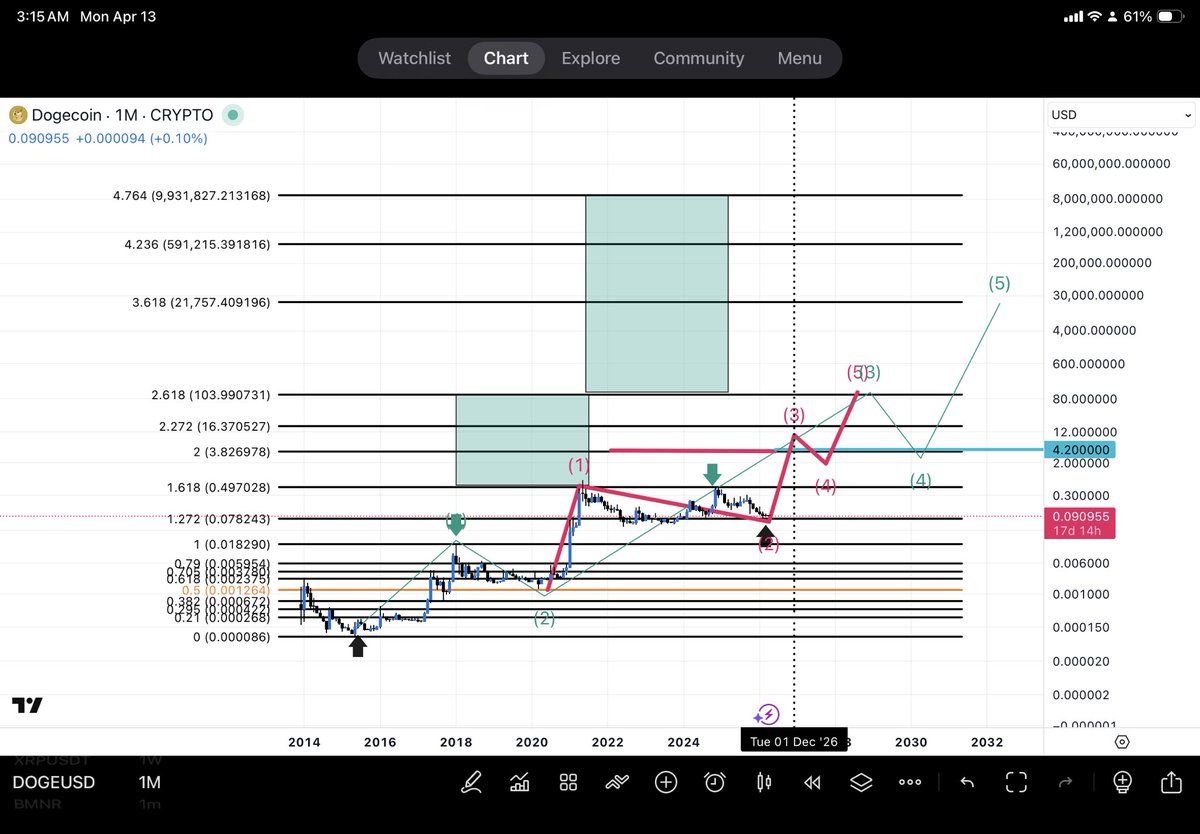Tap the purple lightning event icon on the time axis
The image size is (1200, 834).
pos(767,714)
